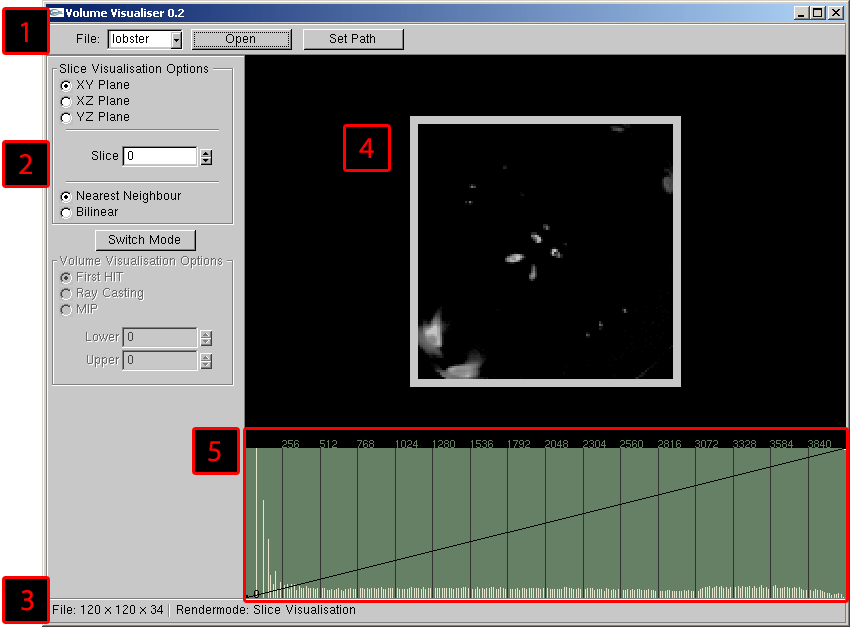Maximize the Volume Visualiser window

point(818,13)
